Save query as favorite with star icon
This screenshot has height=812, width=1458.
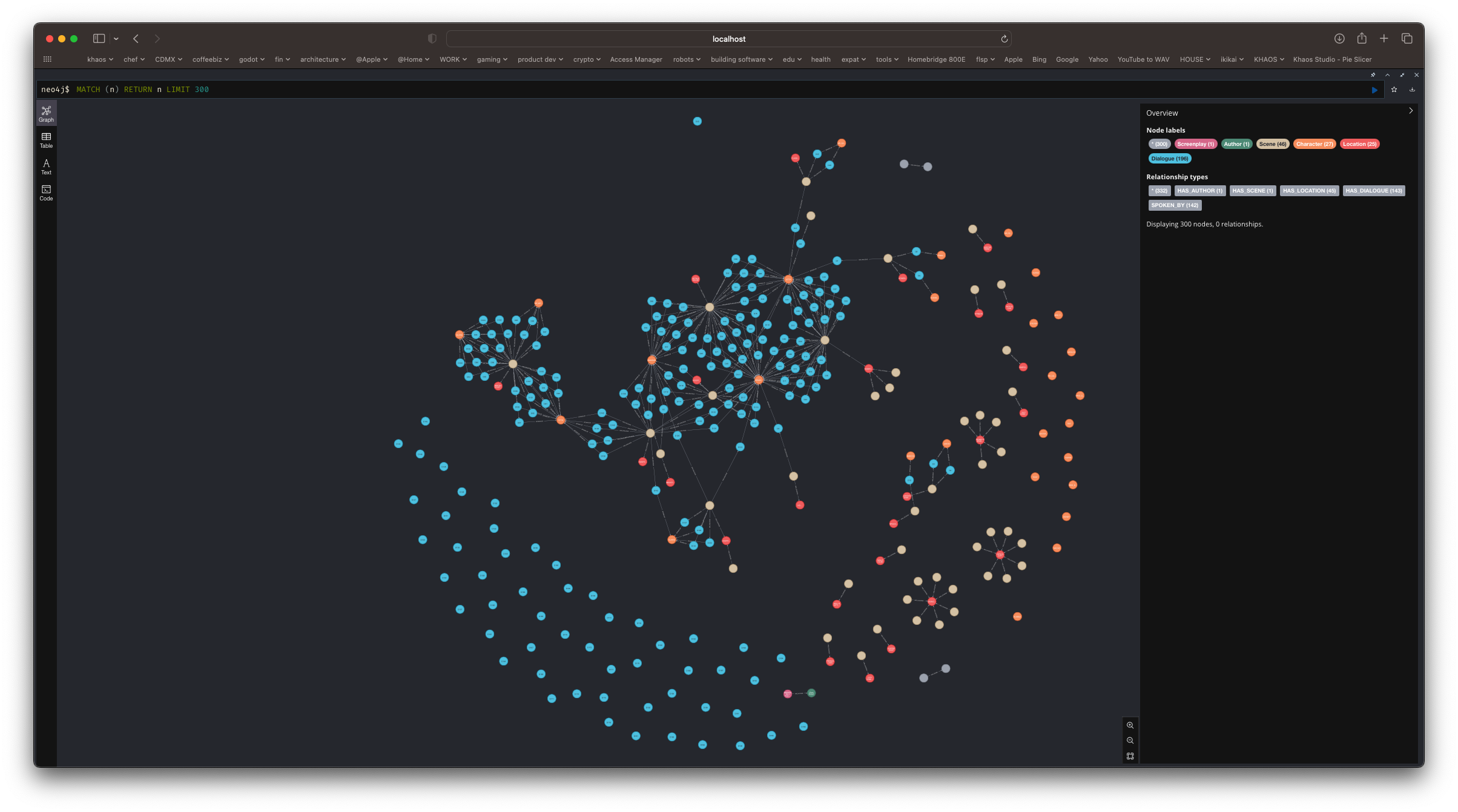(1394, 90)
